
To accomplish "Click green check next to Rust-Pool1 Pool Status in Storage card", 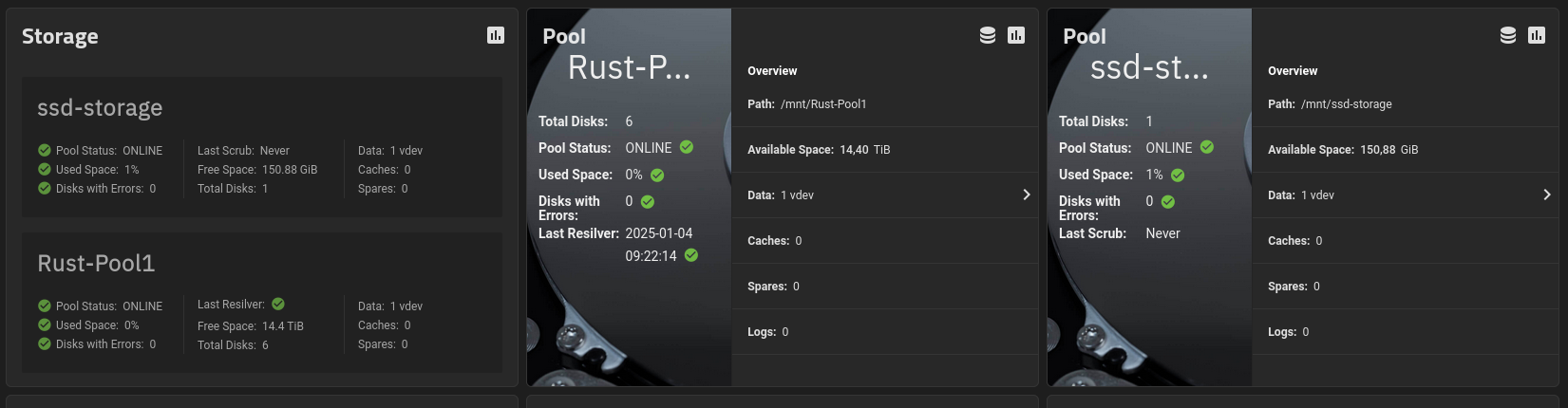I will click(x=45, y=306).
